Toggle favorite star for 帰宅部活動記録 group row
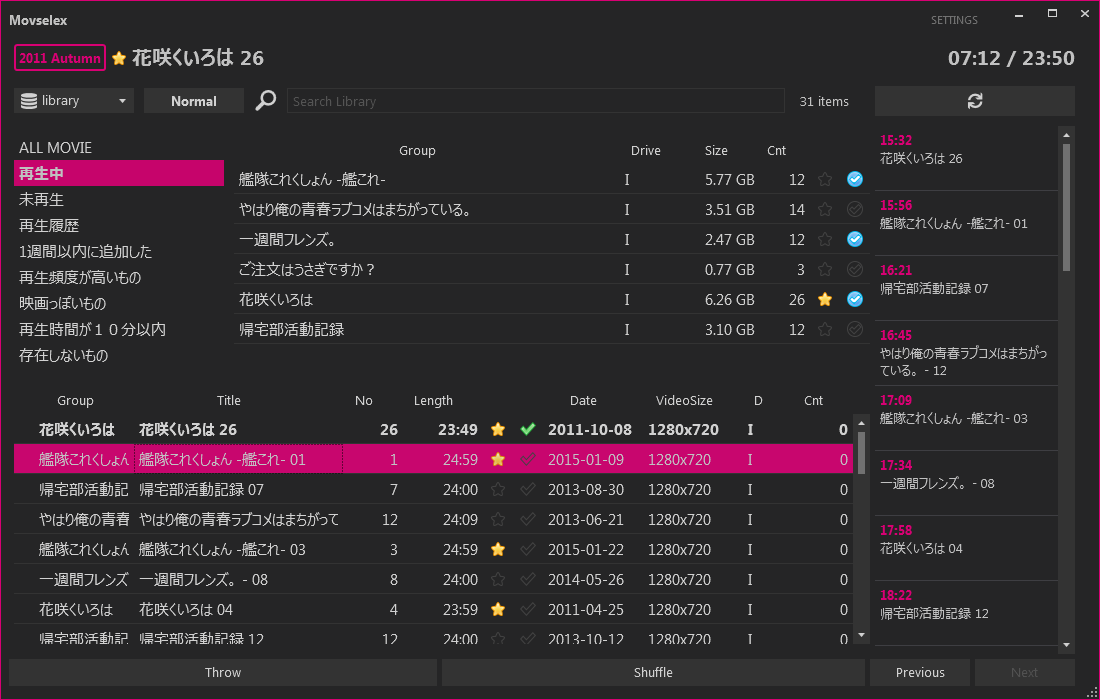The width and height of the screenshot is (1100, 700). tap(825, 330)
